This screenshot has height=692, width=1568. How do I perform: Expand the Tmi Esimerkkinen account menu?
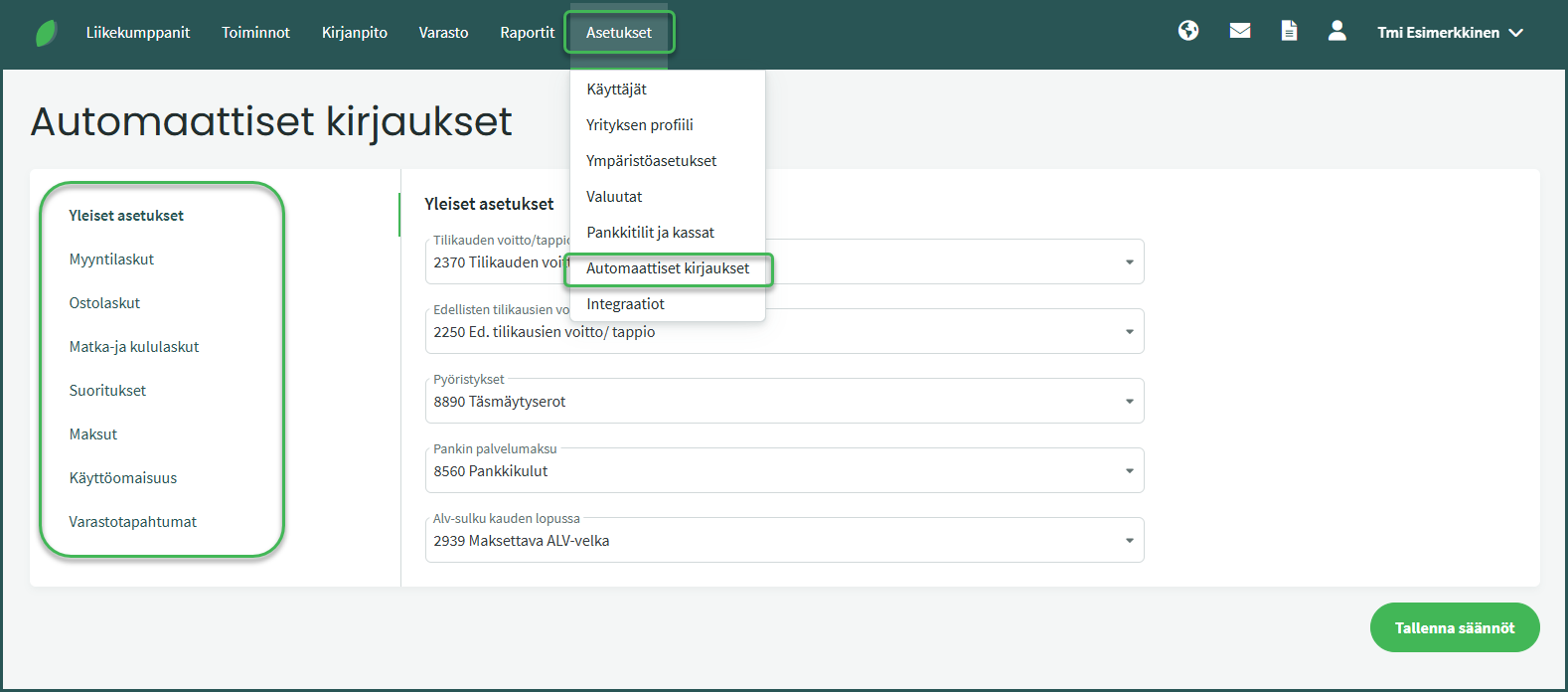1450,33
